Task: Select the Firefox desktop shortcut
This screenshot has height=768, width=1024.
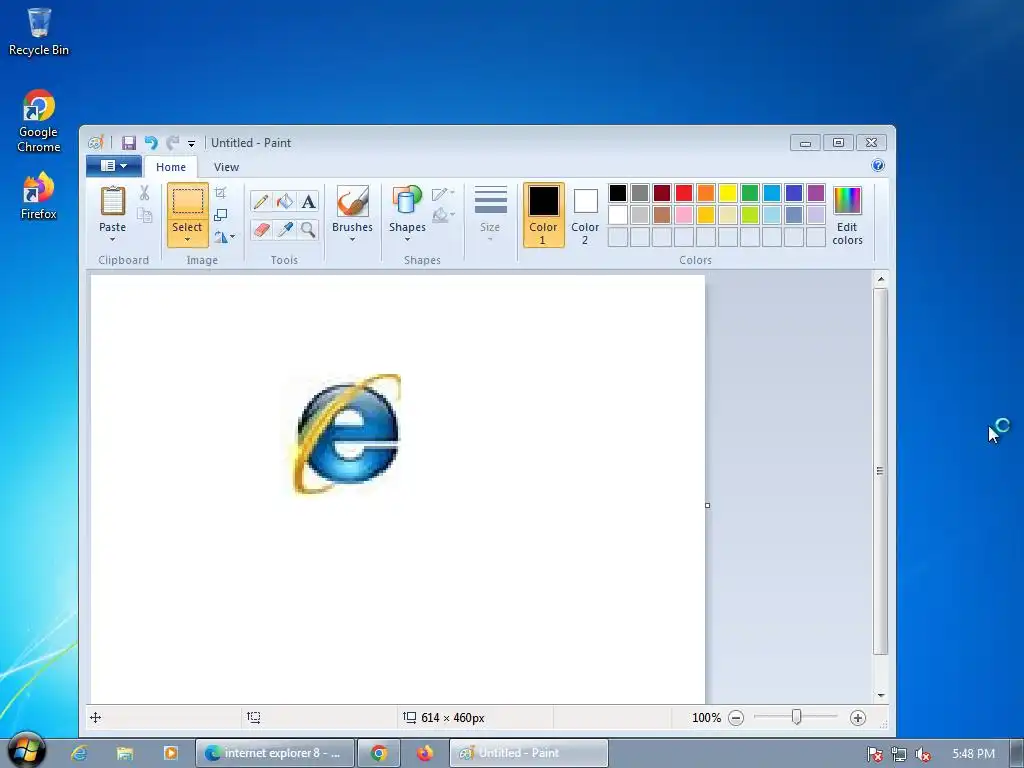Action: coord(39,196)
